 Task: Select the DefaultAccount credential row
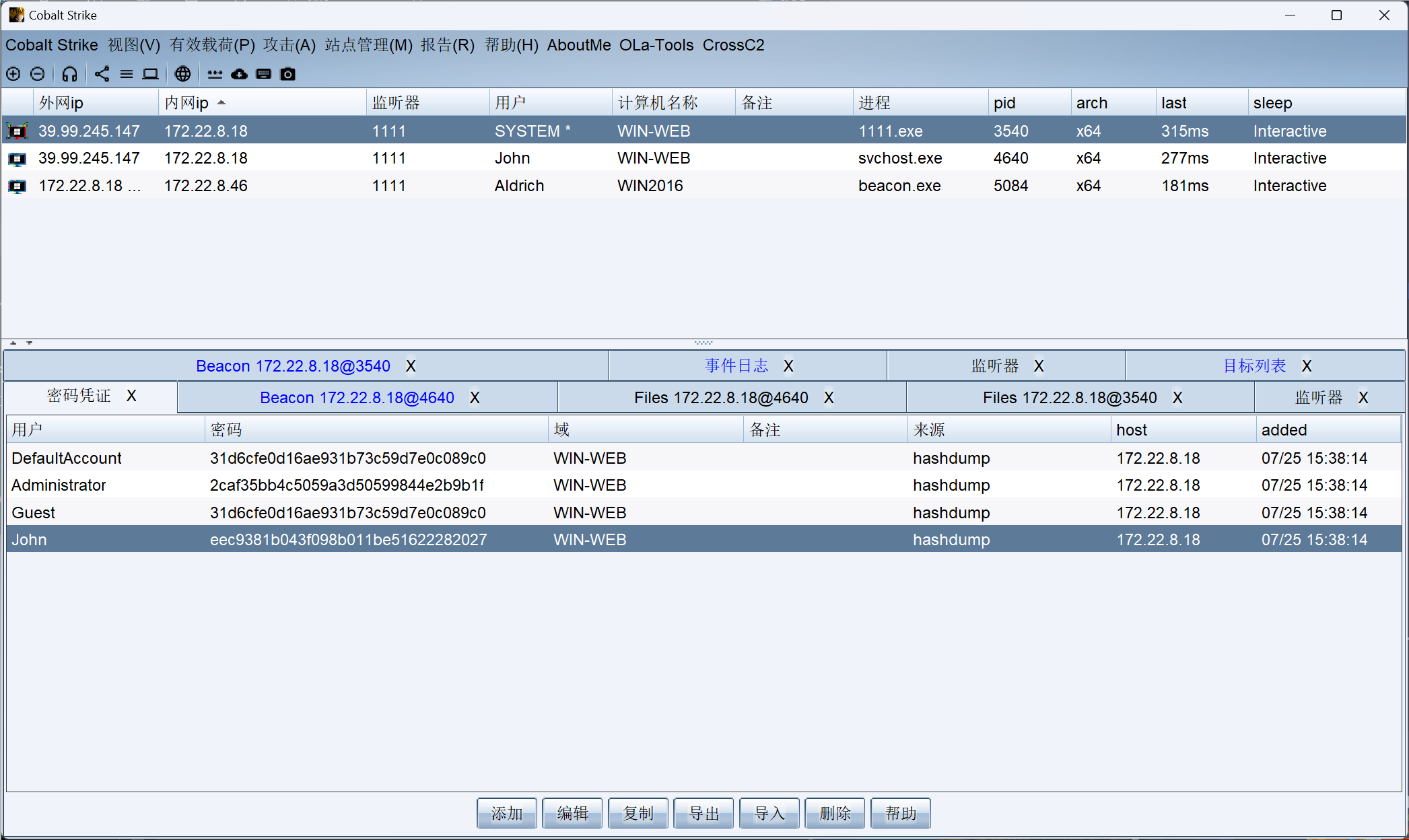tap(704, 458)
